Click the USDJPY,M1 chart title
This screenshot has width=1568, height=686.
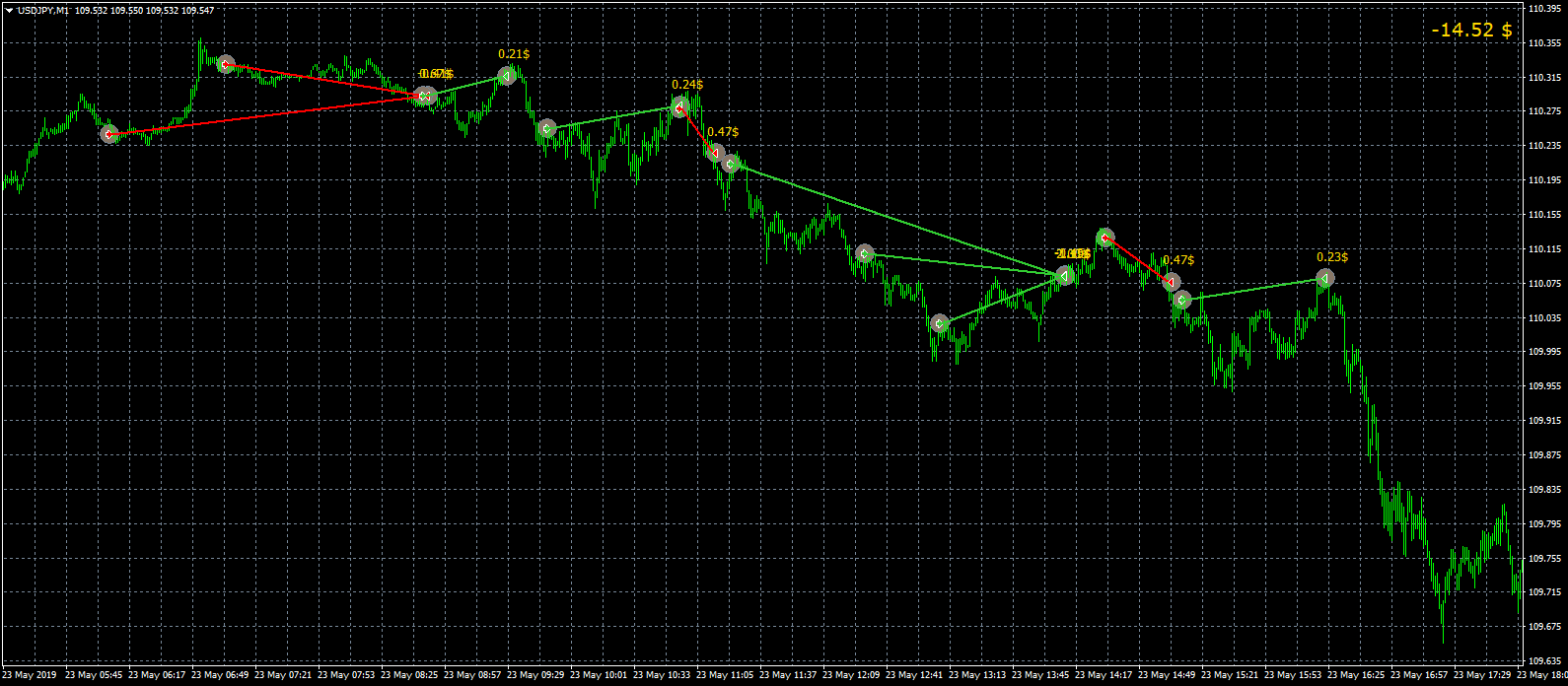click(42, 10)
